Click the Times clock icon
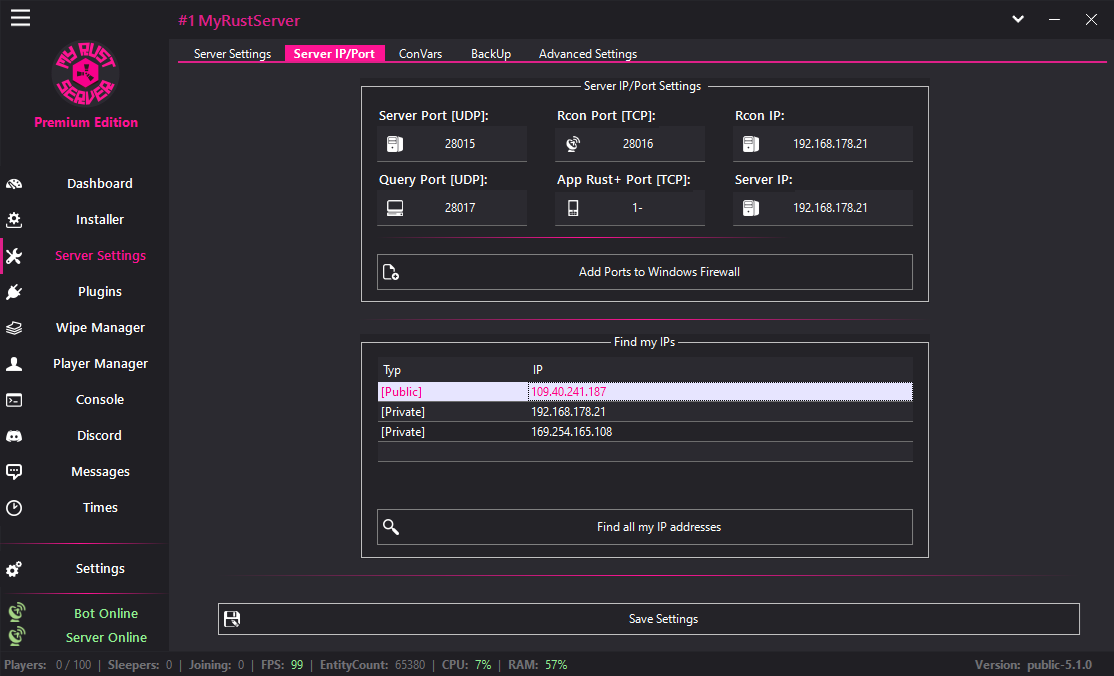Screen dimensions: 1114x676 (14, 508)
